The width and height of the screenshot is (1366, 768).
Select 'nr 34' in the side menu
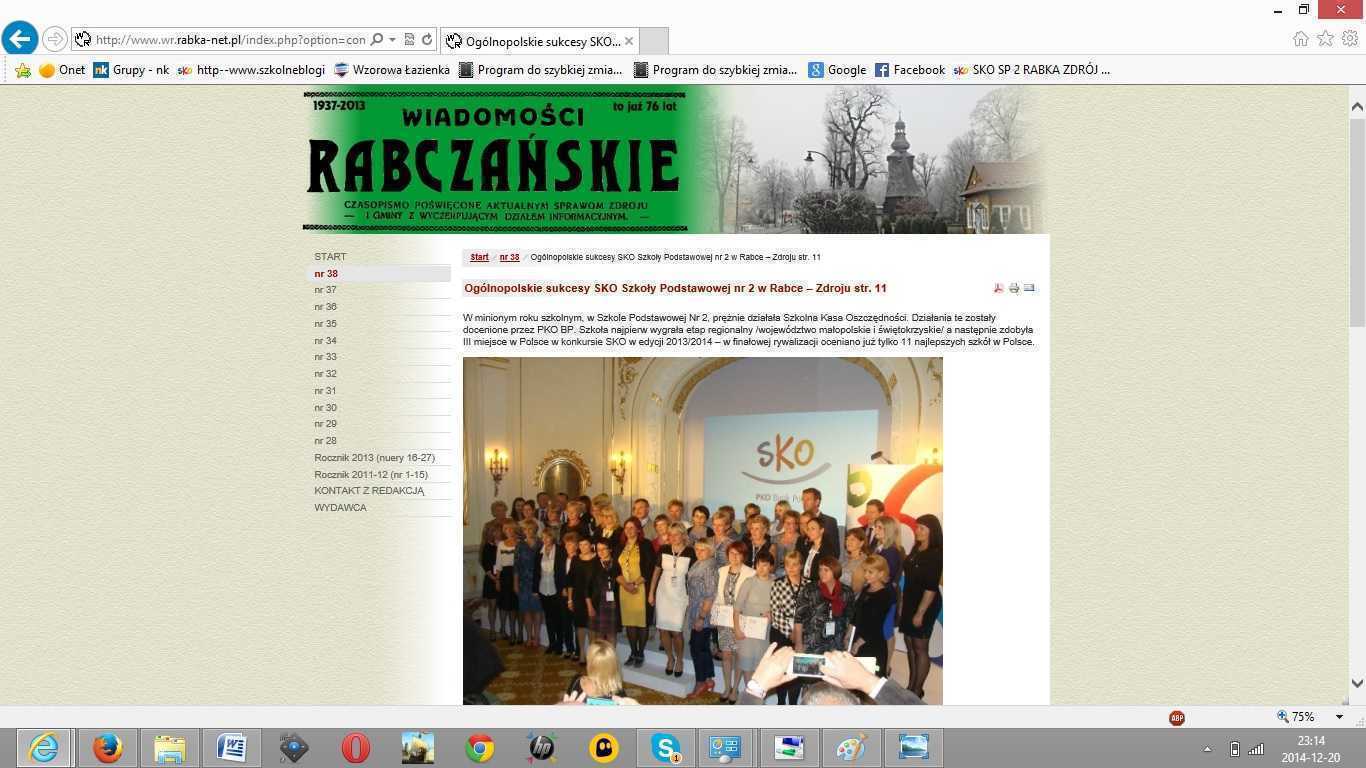[x=326, y=341]
